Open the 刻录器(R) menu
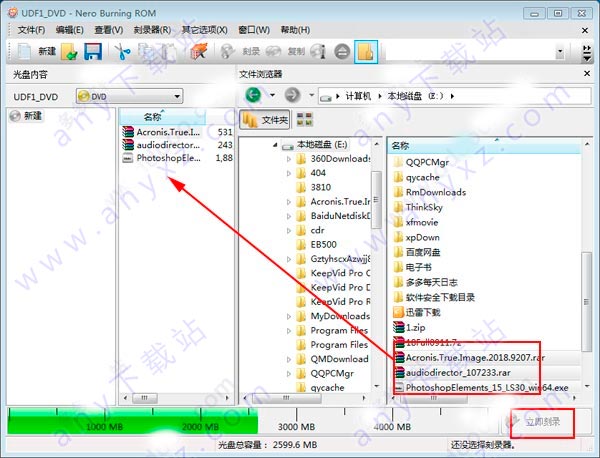600x458 pixels. [x=152, y=30]
